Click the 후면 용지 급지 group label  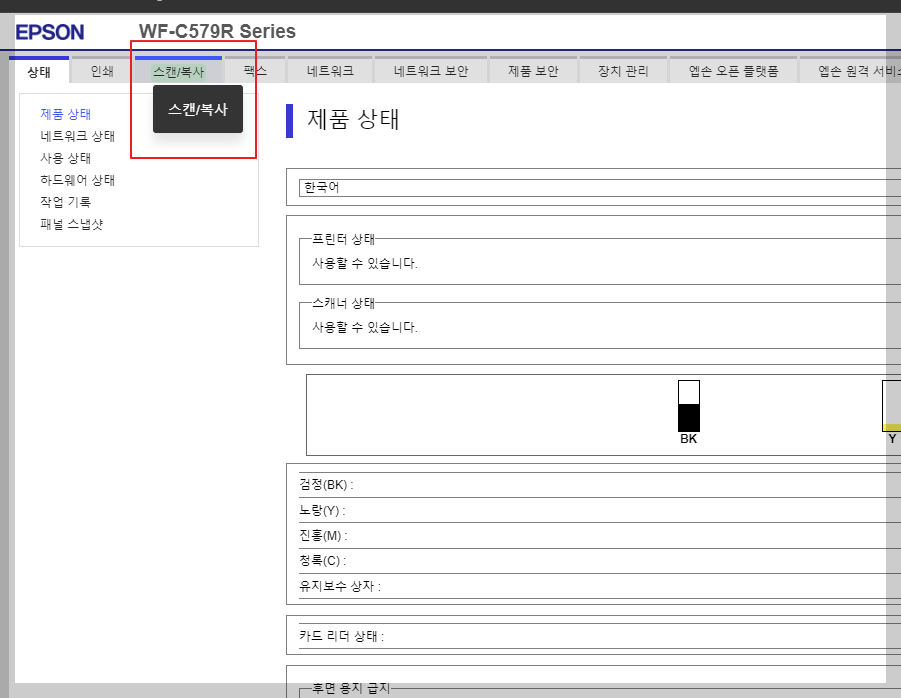point(351,688)
